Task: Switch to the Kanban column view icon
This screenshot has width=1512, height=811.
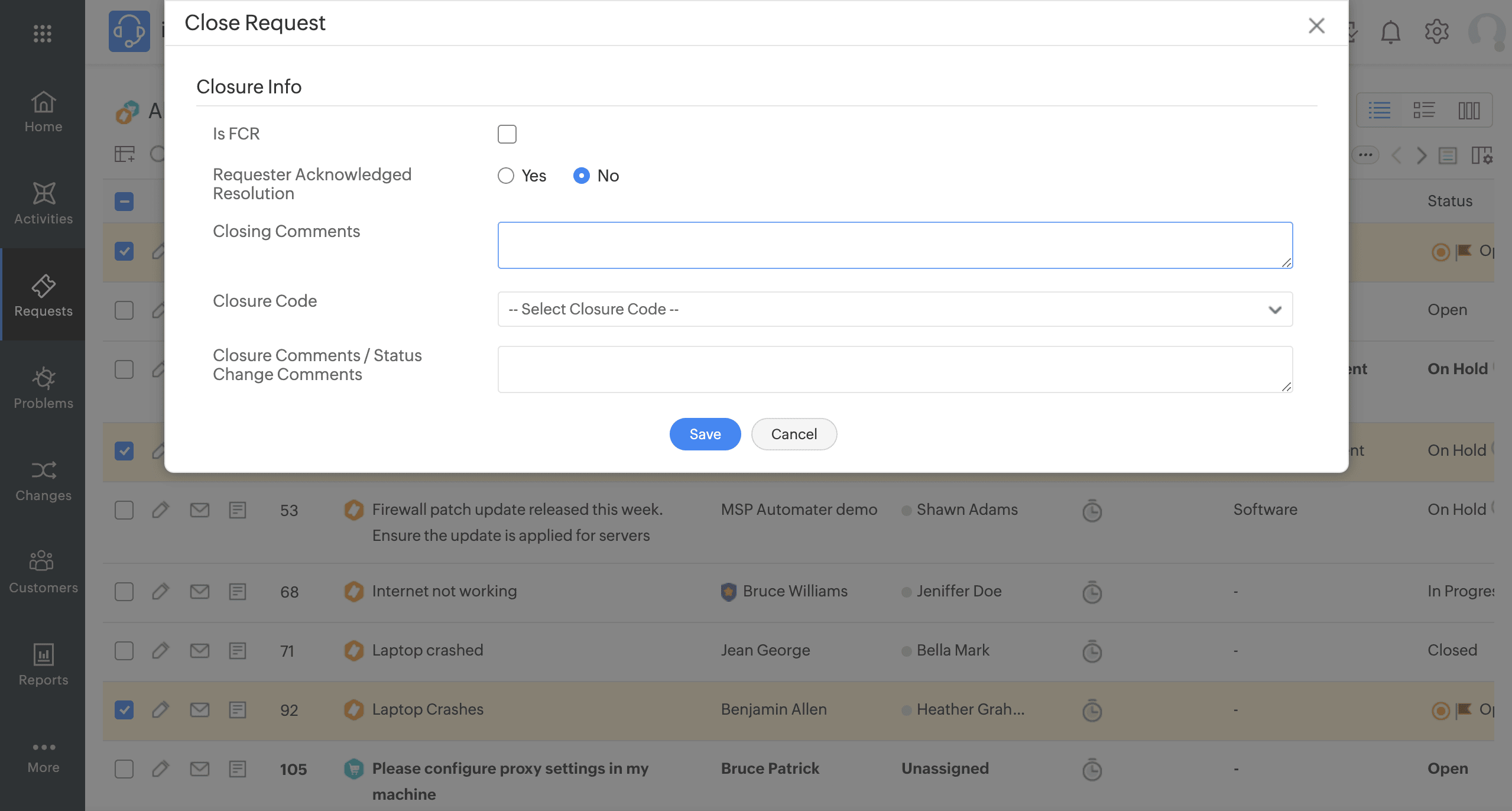Action: 1469,110
